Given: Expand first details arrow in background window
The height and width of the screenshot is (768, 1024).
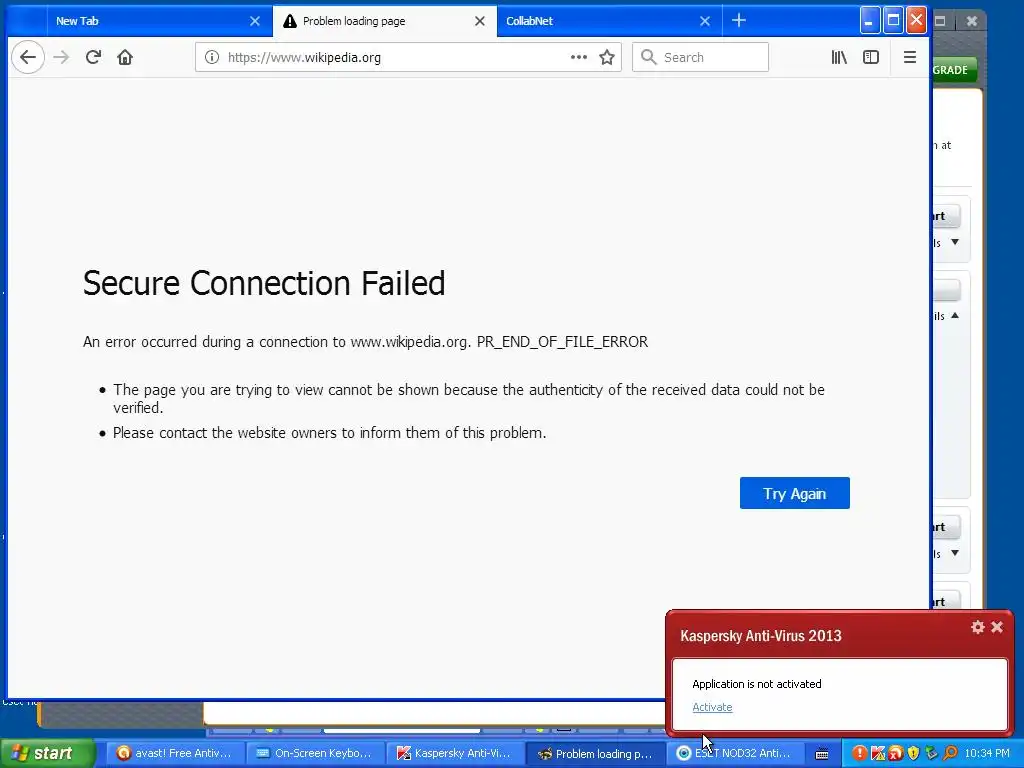Looking at the screenshot, I should click(x=955, y=242).
